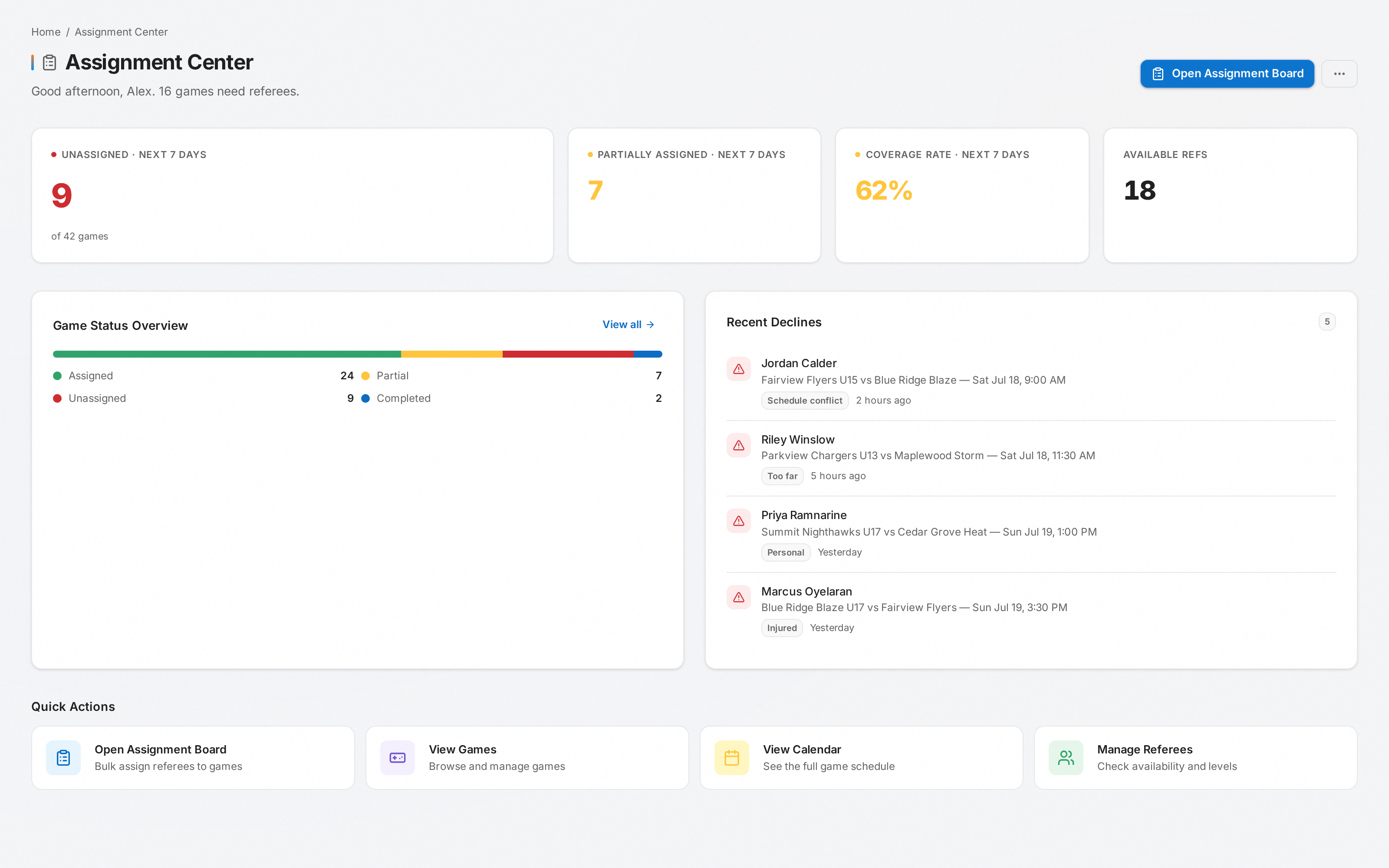The image size is (1389, 868).
Task: Click the '2 hours ago' timestamp
Action: tap(883, 401)
